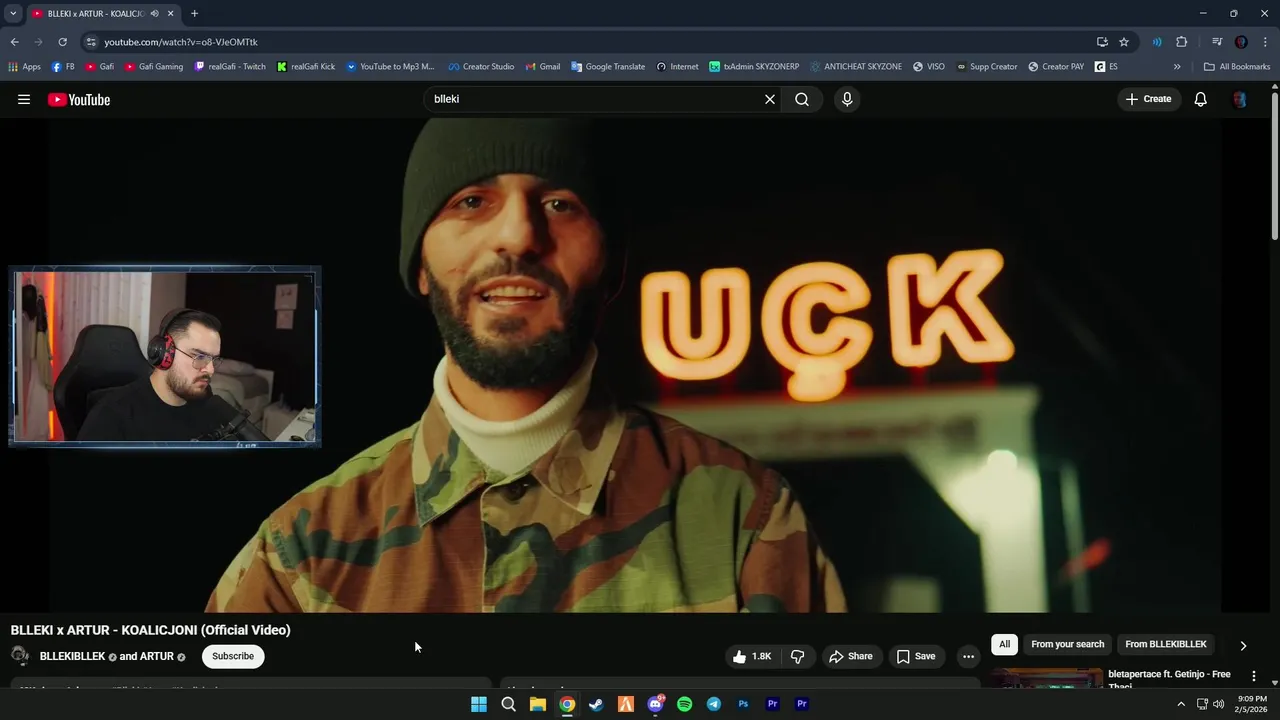Open the realGafi - Twitch bookmark
Viewport: 1280px width, 720px height.
point(230,67)
